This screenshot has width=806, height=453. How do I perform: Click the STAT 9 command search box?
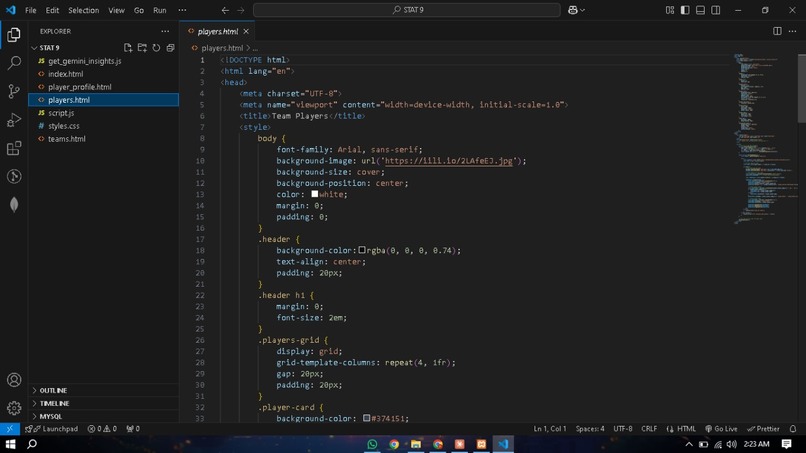[x=407, y=10]
